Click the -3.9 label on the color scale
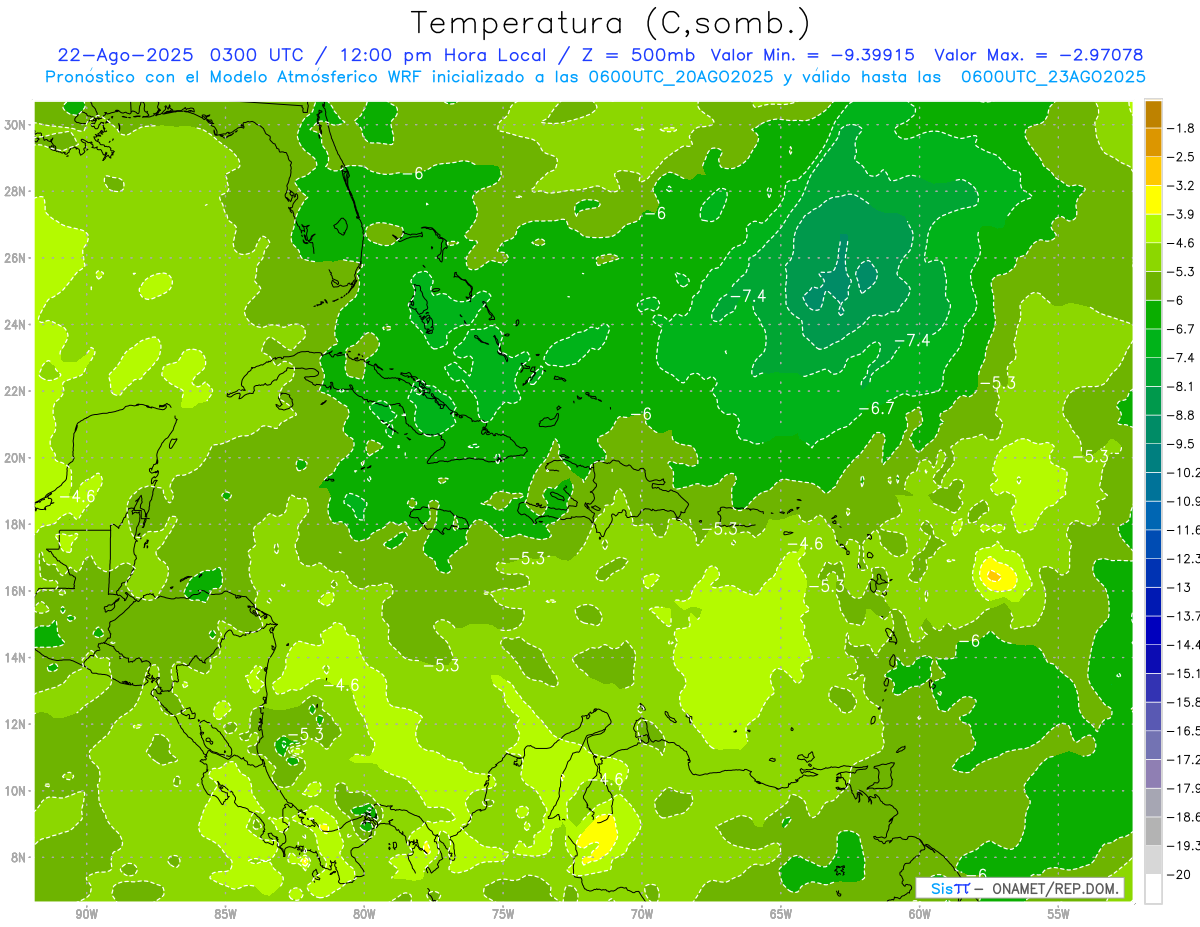Screen dimensions: 1200x927 point(1183,214)
